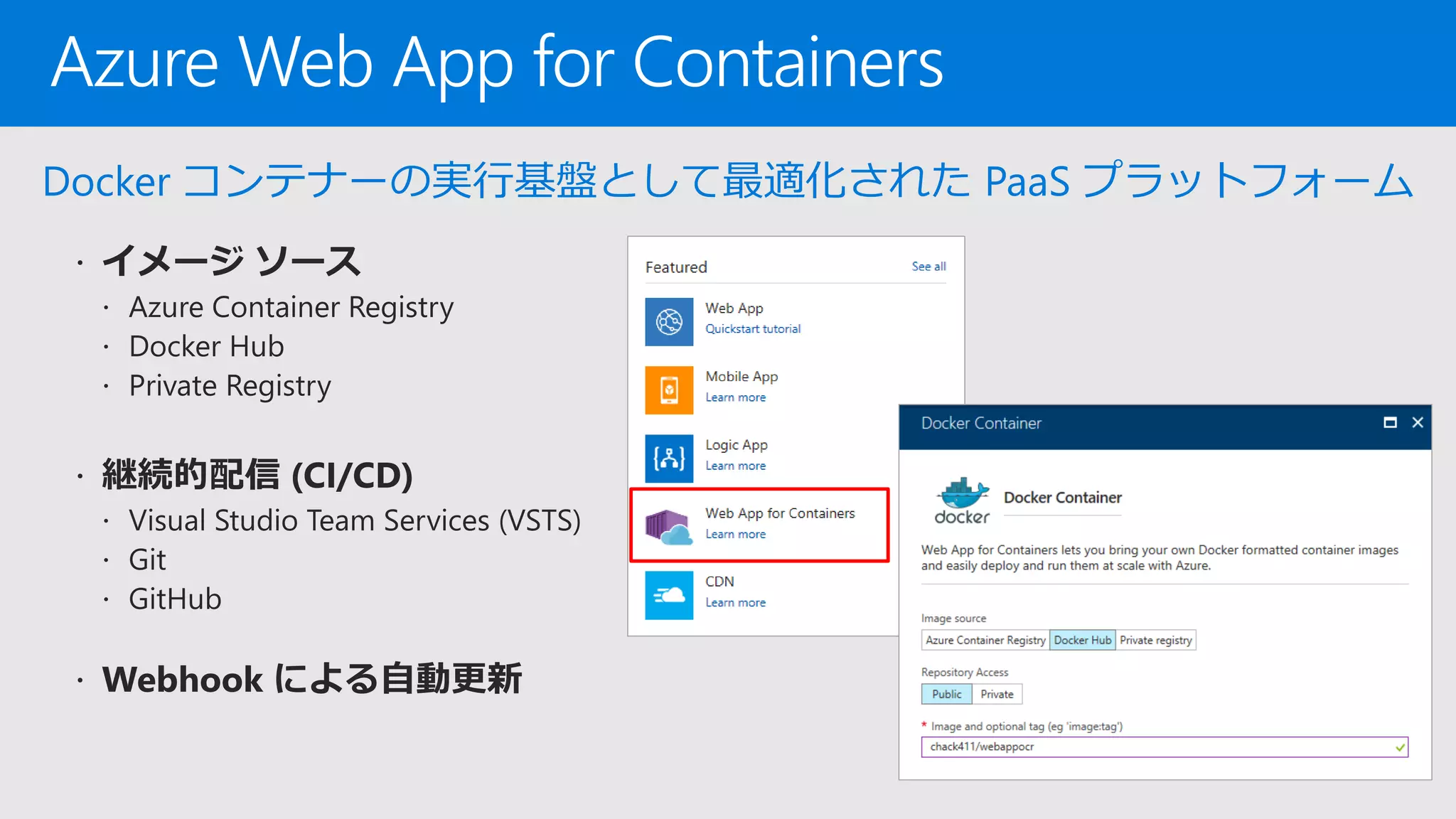Set Repository Access to Private
Image resolution: width=1456 pixels, height=819 pixels.
point(997,694)
